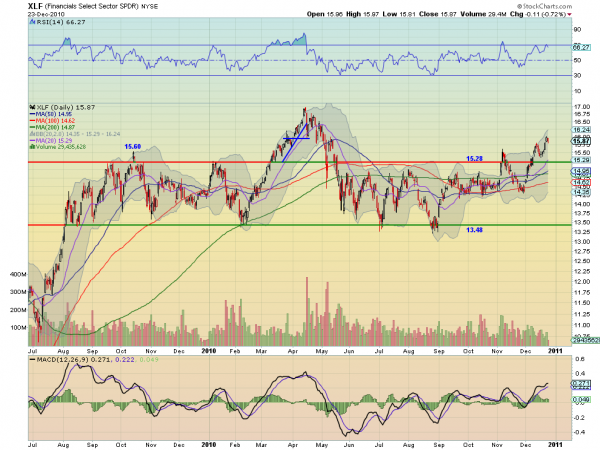Select the MA(20) 15.29 legend entry
Image resolution: width=600 pixels, height=450 pixels.
pyautogui.click(x=51, y=140)
